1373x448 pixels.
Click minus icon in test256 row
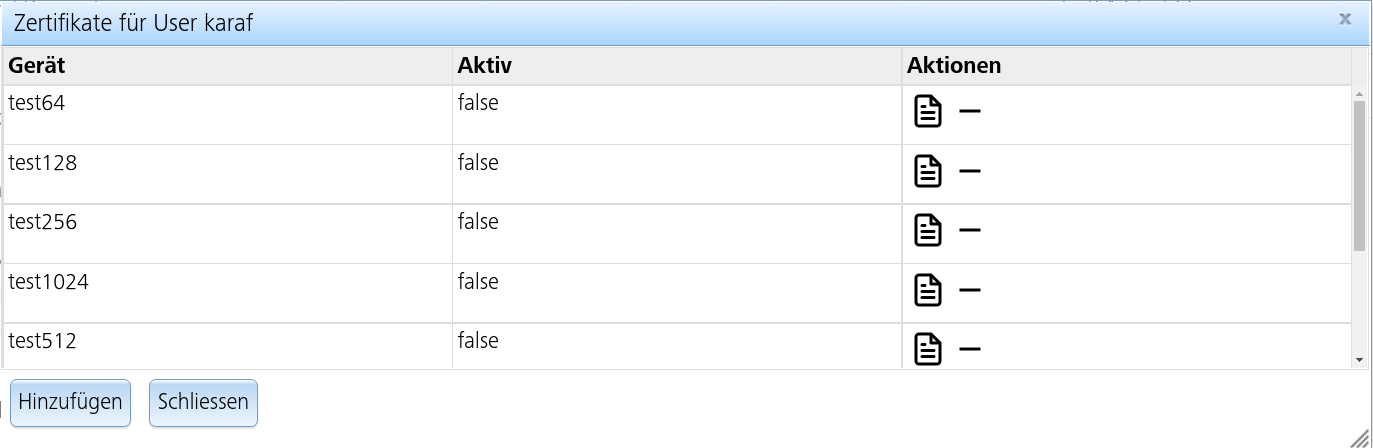(969, 231)
